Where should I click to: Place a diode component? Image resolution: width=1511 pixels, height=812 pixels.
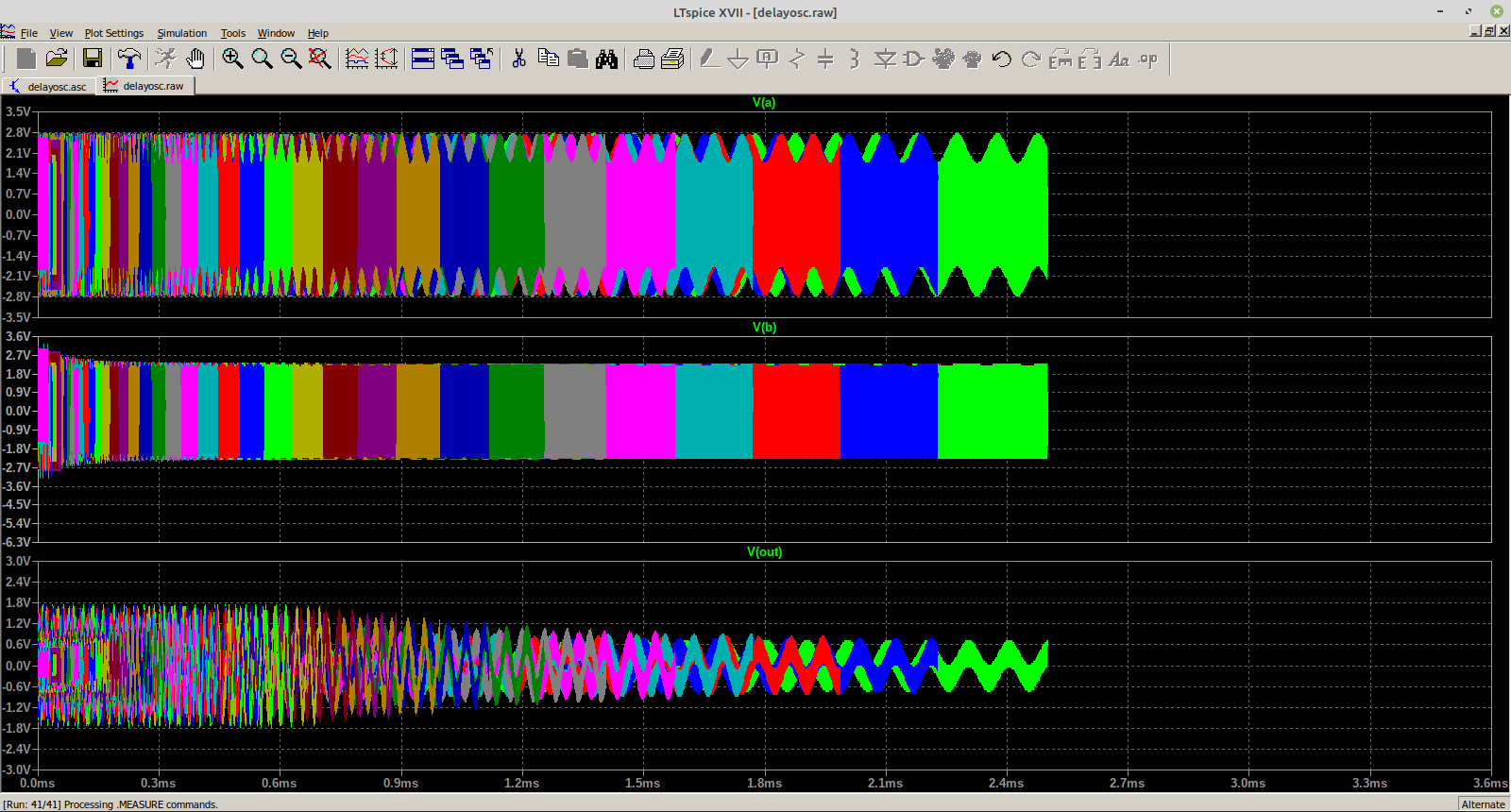pos(885,59)
